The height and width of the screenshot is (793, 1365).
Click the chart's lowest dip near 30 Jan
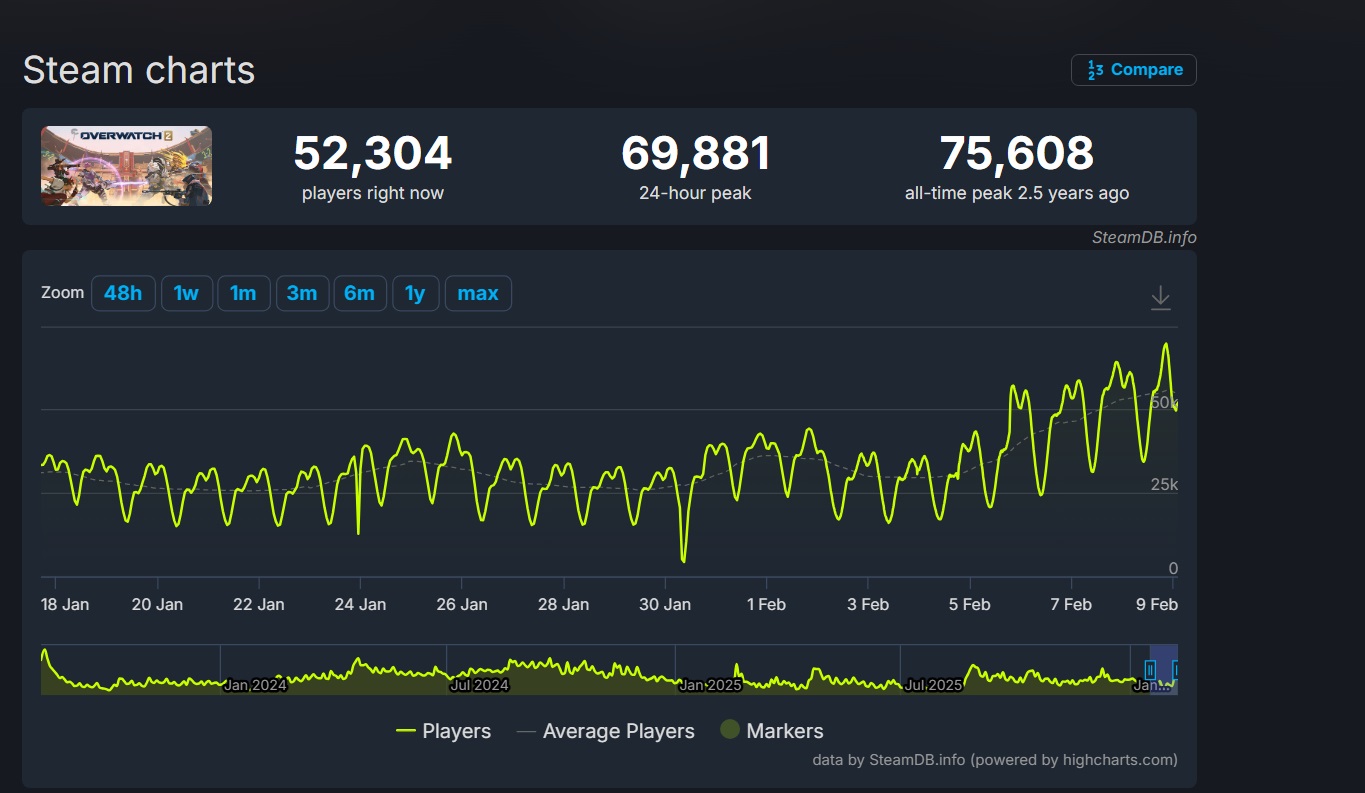click(684, 558)
